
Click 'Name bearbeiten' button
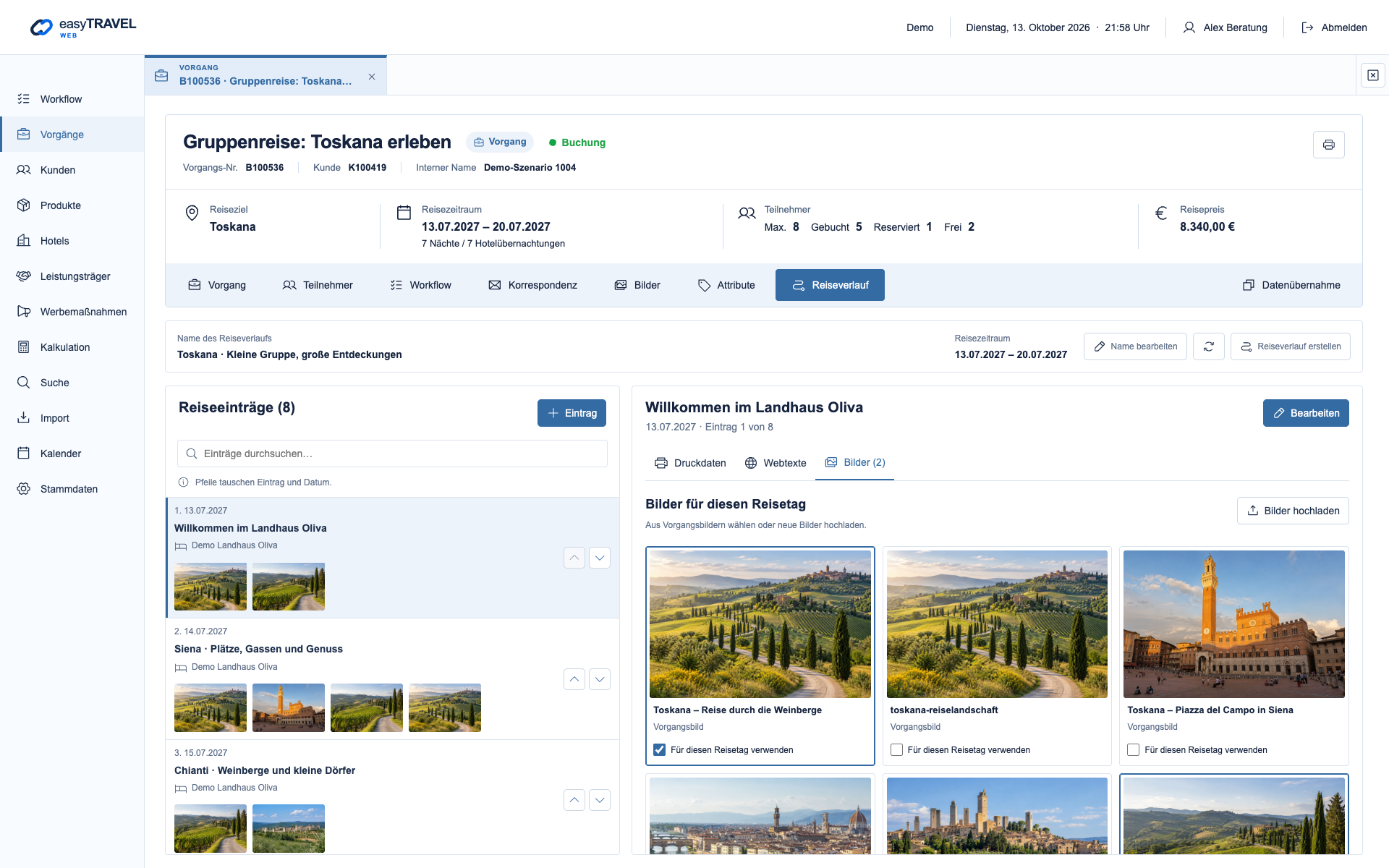(x=1135, y=346)
